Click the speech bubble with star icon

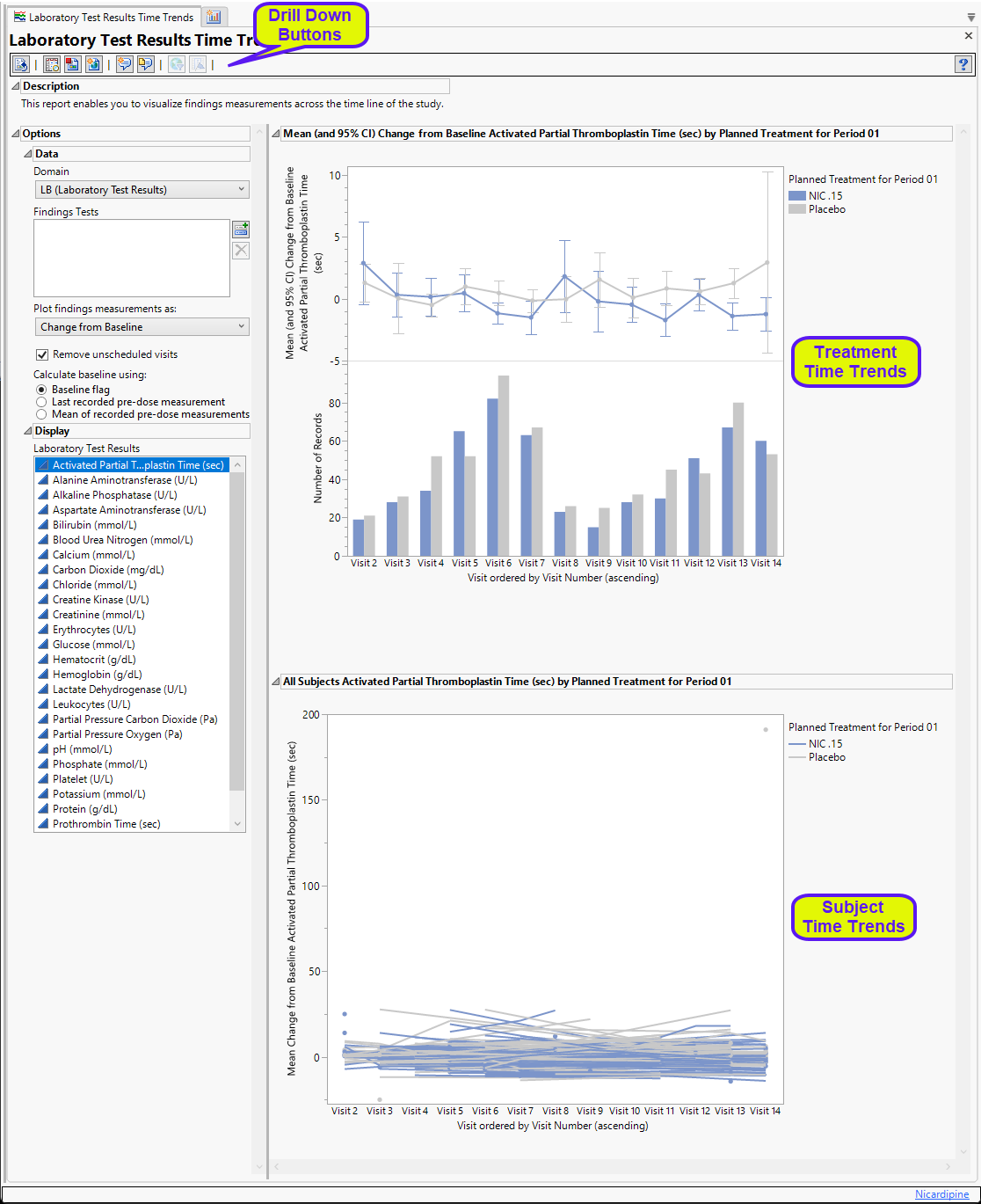(124, 64)
